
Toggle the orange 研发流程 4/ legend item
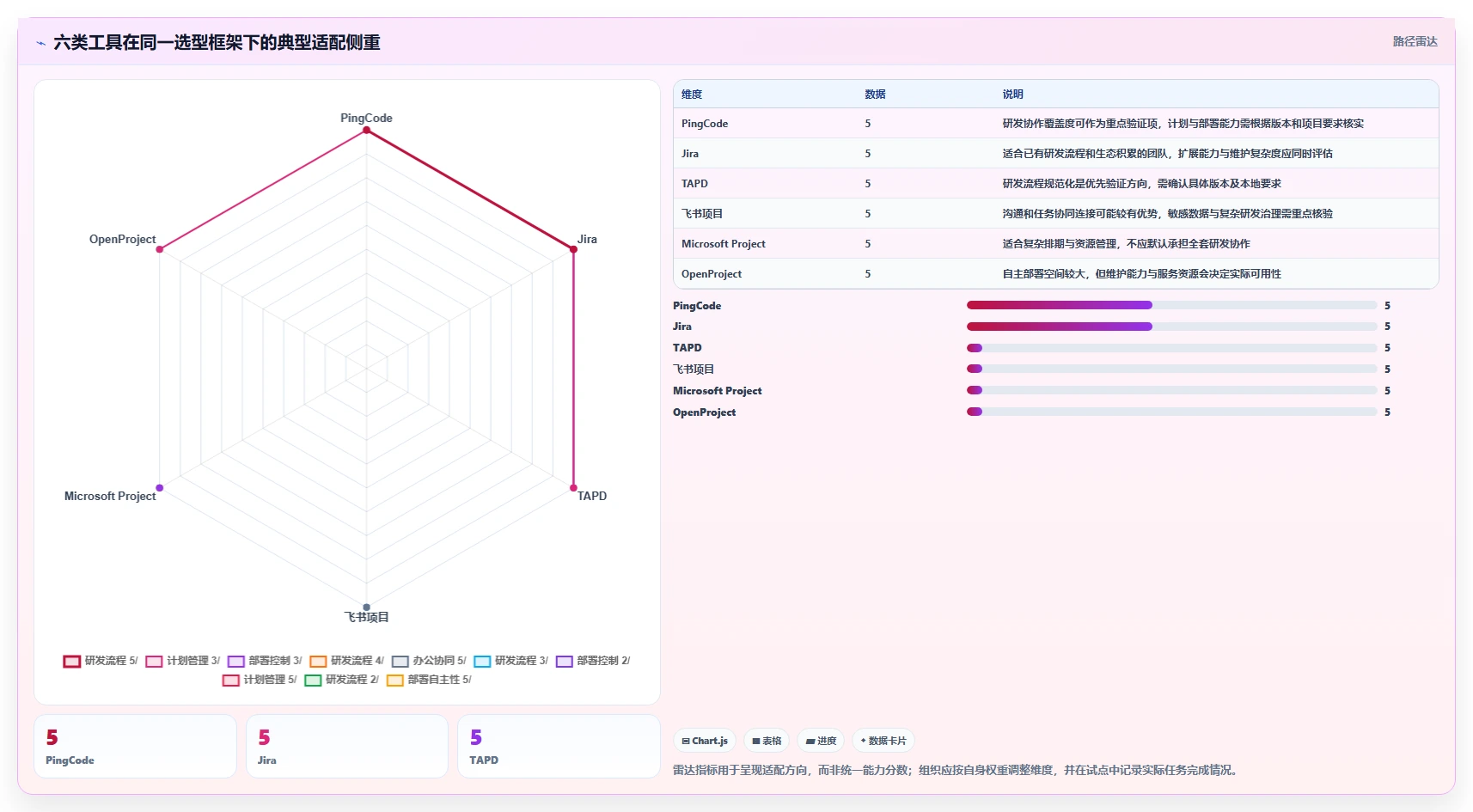[x=347, y=661]
